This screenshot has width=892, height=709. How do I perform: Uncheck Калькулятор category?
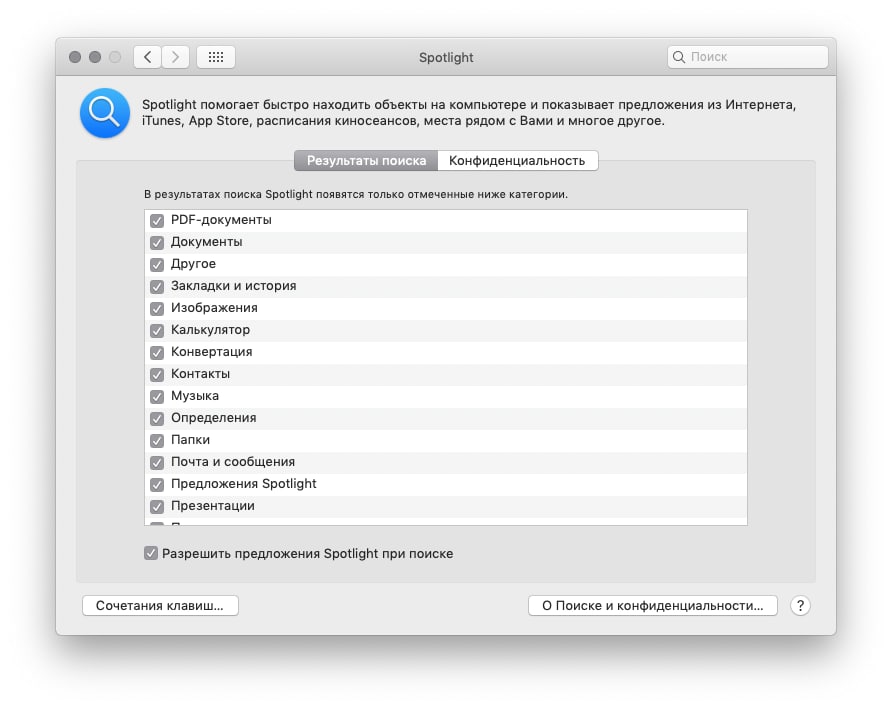pyautogui.click(x=157, y=331)
